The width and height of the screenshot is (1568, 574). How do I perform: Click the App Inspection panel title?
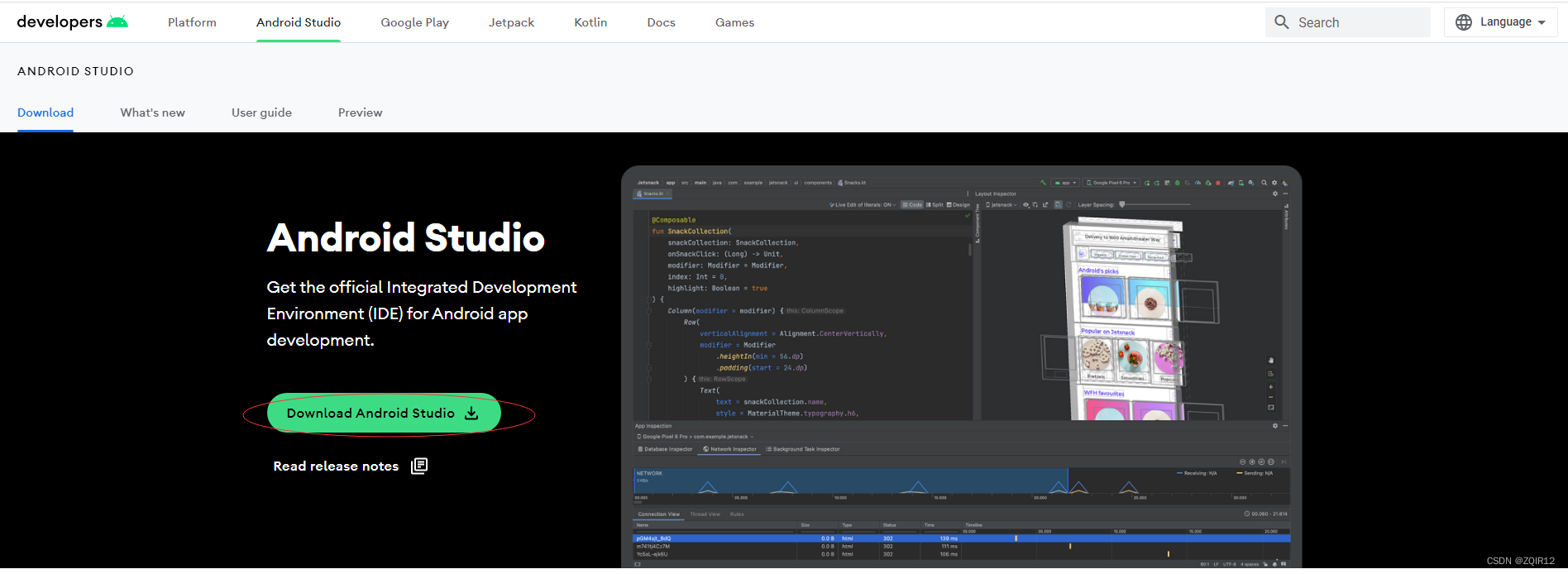point(653,426)
